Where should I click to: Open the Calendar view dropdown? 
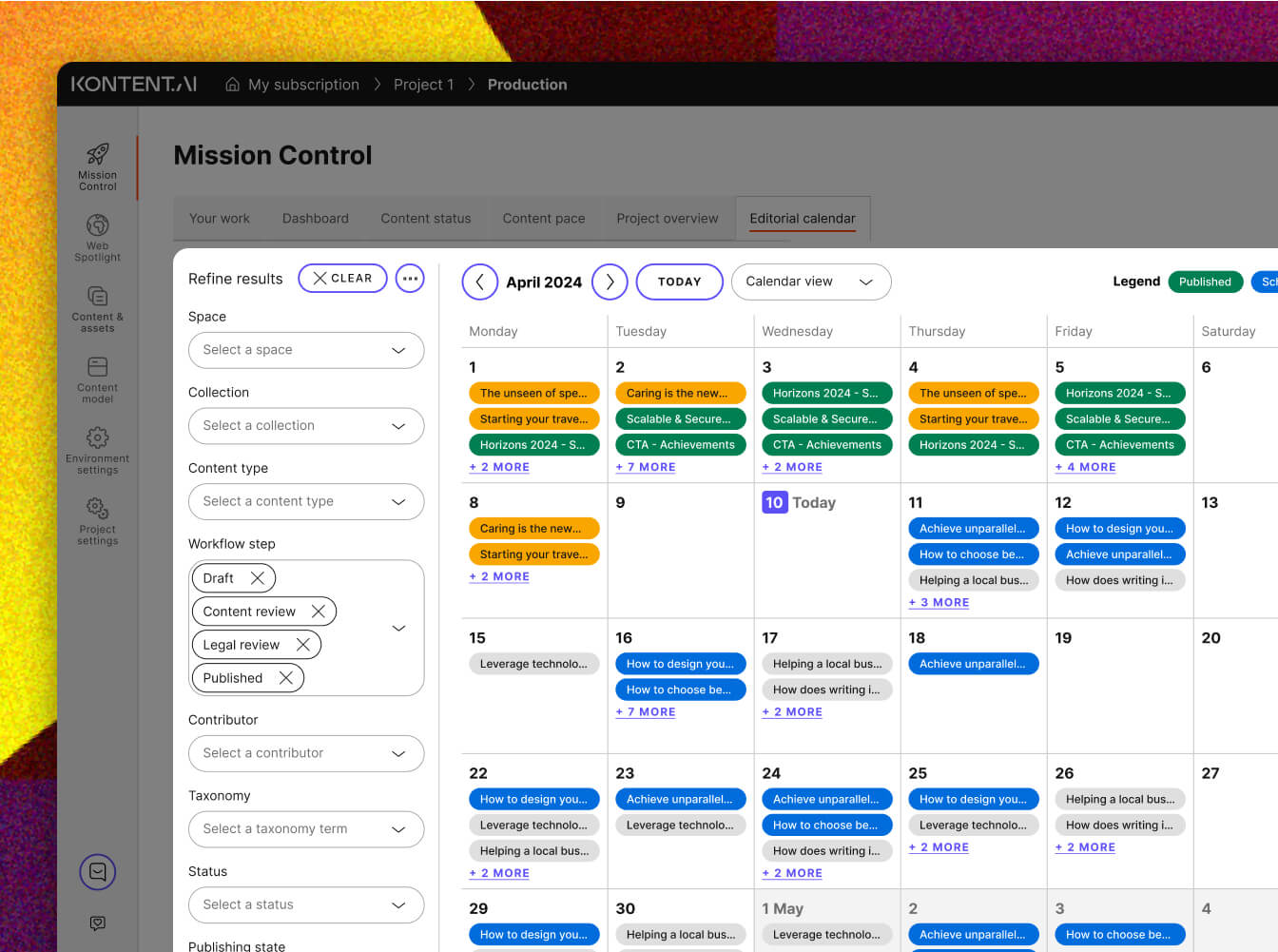pyautogui.click(x=810, y=282)
